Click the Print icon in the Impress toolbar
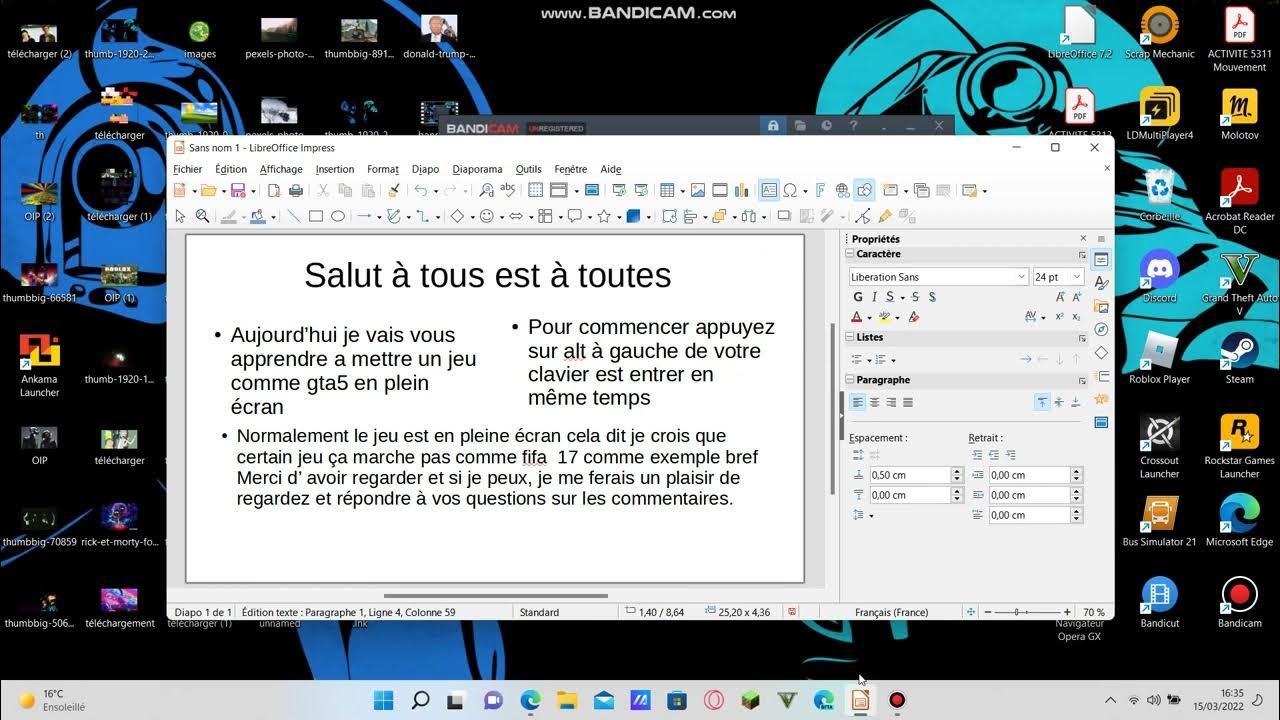 (296, 190)
